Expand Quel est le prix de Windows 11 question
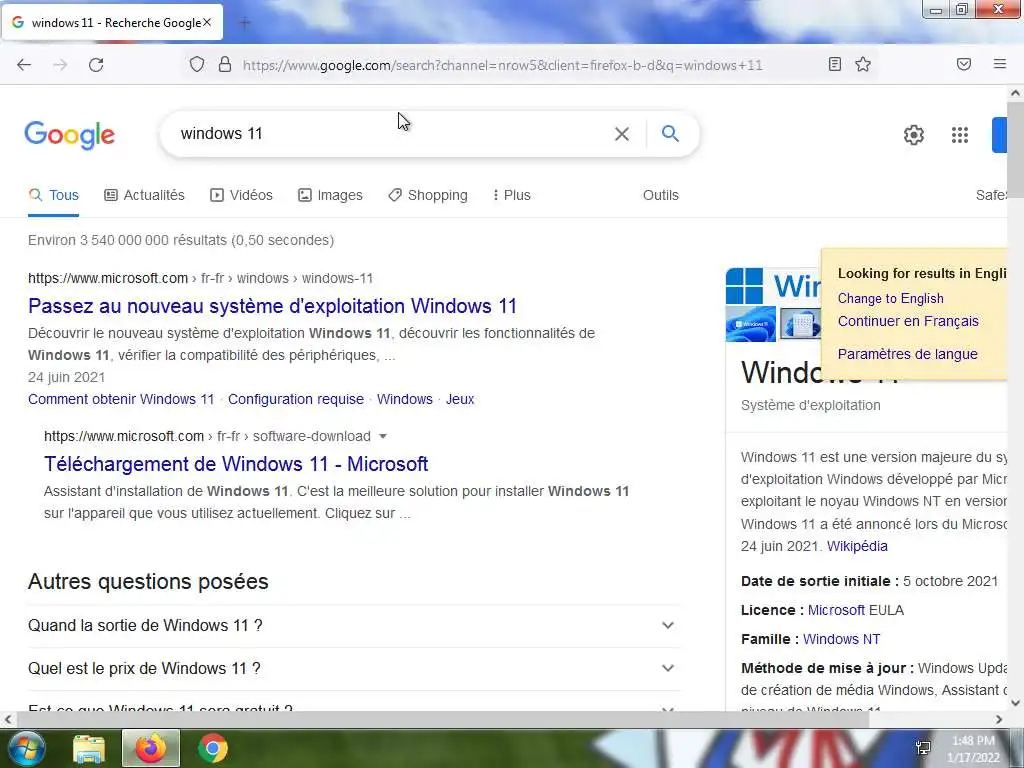The image size is (1024, 768). [353, 668]
